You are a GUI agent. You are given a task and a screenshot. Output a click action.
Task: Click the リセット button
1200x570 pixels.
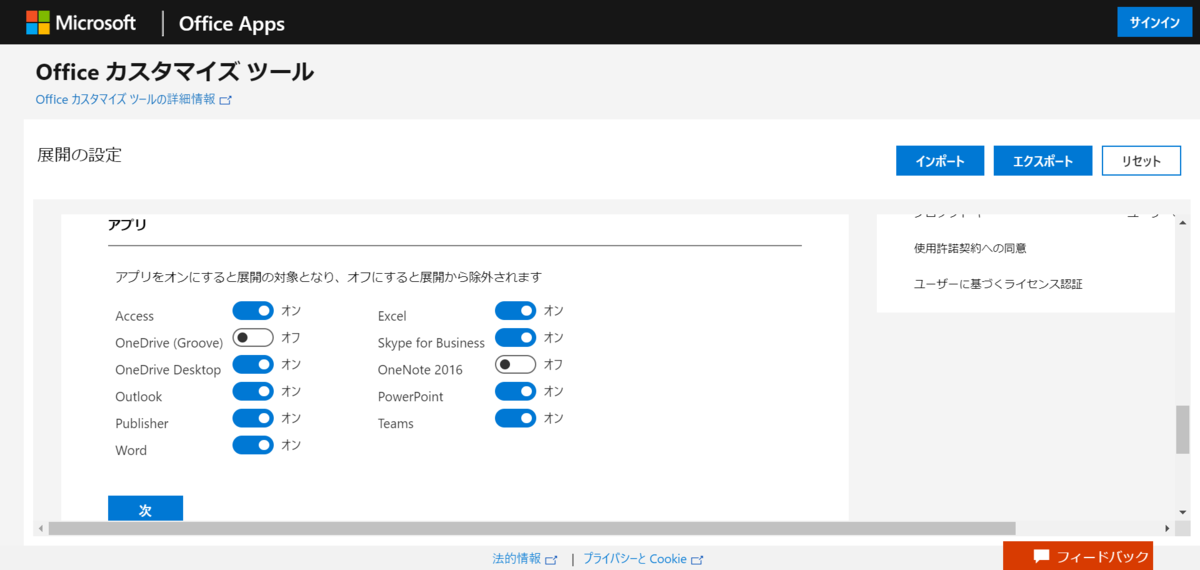point(1141,160)
